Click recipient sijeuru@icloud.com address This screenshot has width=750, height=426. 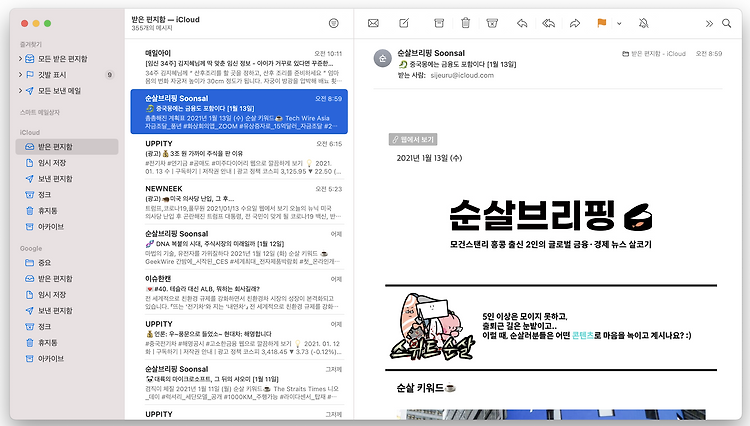pos(462,75)
